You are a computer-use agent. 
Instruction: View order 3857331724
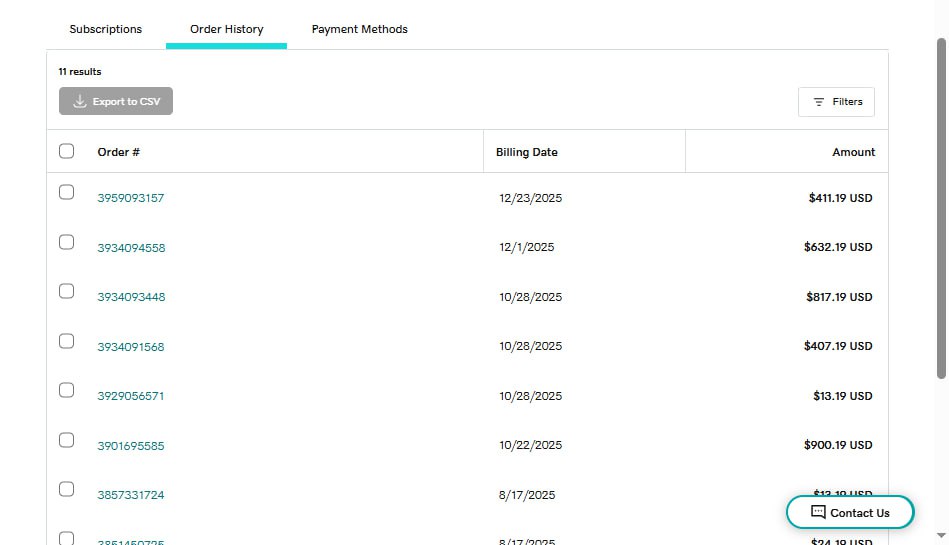(x=131, y=495)
